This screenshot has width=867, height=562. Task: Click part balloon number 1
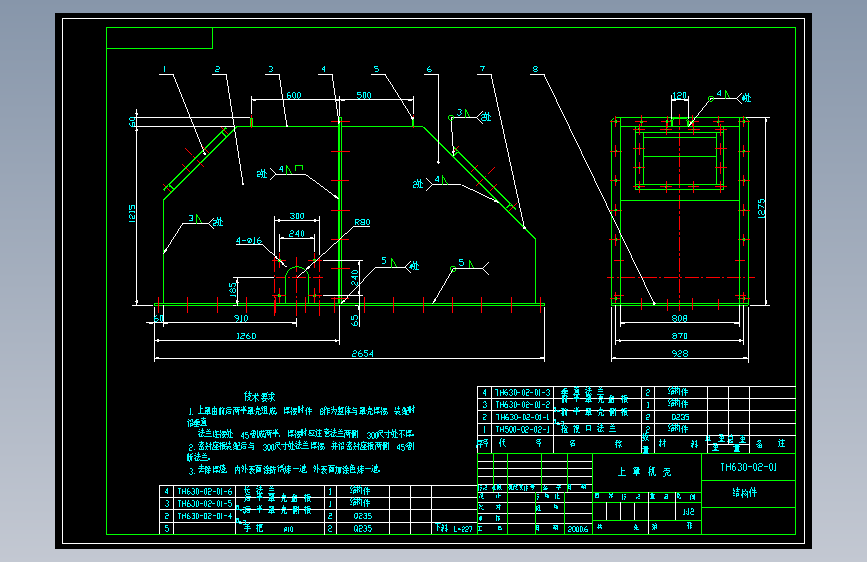(164, 69)
